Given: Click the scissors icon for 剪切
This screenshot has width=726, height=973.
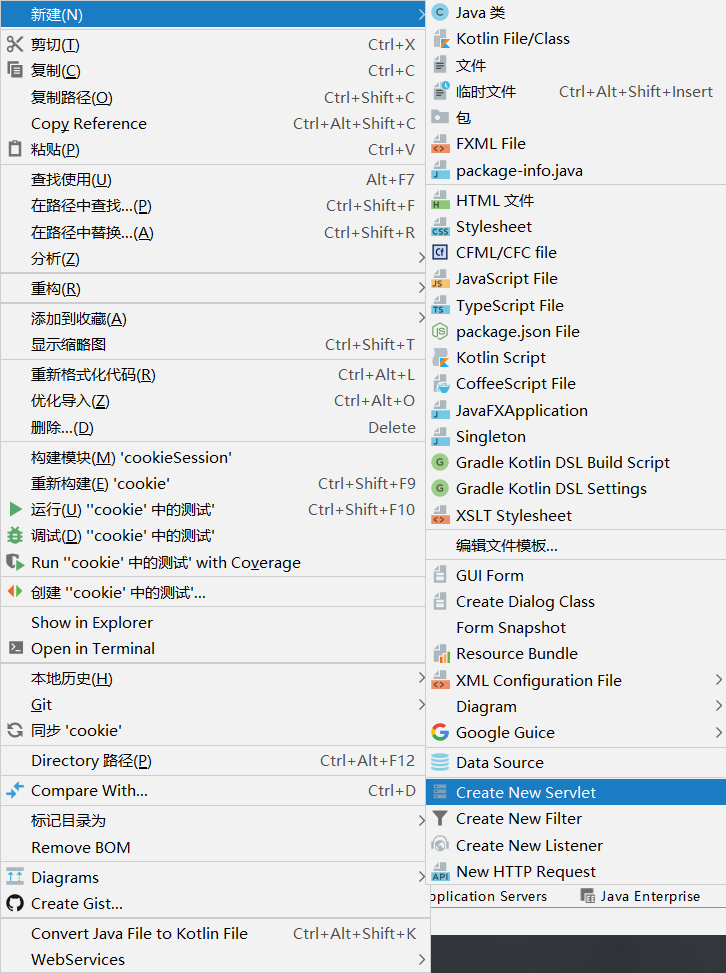Looking at the screenshot, I should [15, 44].
